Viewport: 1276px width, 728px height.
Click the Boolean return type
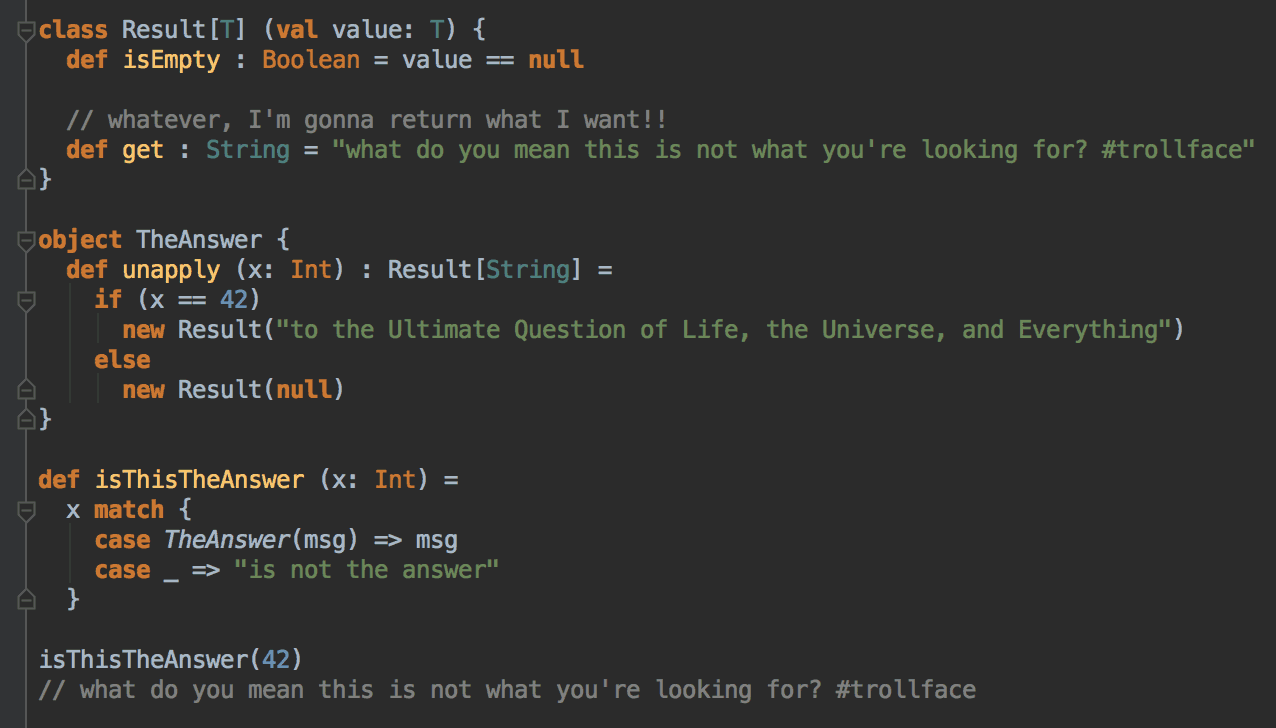(x=311, y=60)
